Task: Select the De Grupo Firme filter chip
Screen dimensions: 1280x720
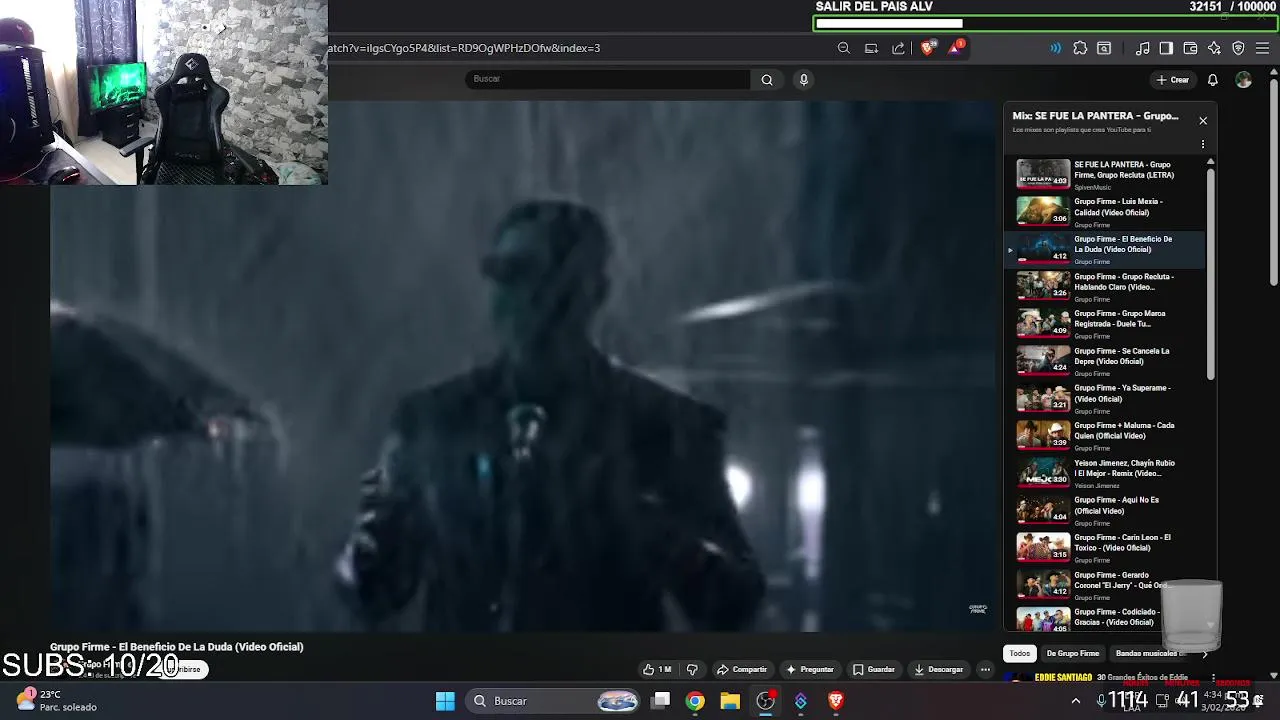Action: [x=1072, y=653]
